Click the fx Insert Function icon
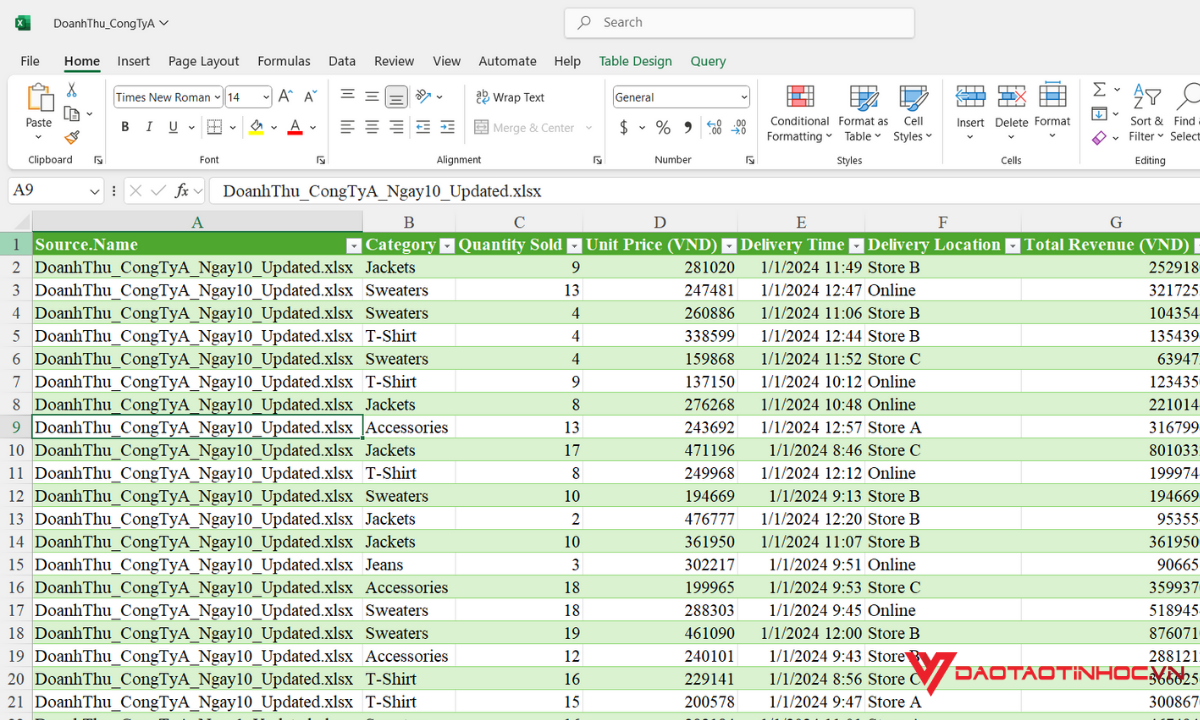Screen dimensions: 1200x720 [x=182, y=190]
